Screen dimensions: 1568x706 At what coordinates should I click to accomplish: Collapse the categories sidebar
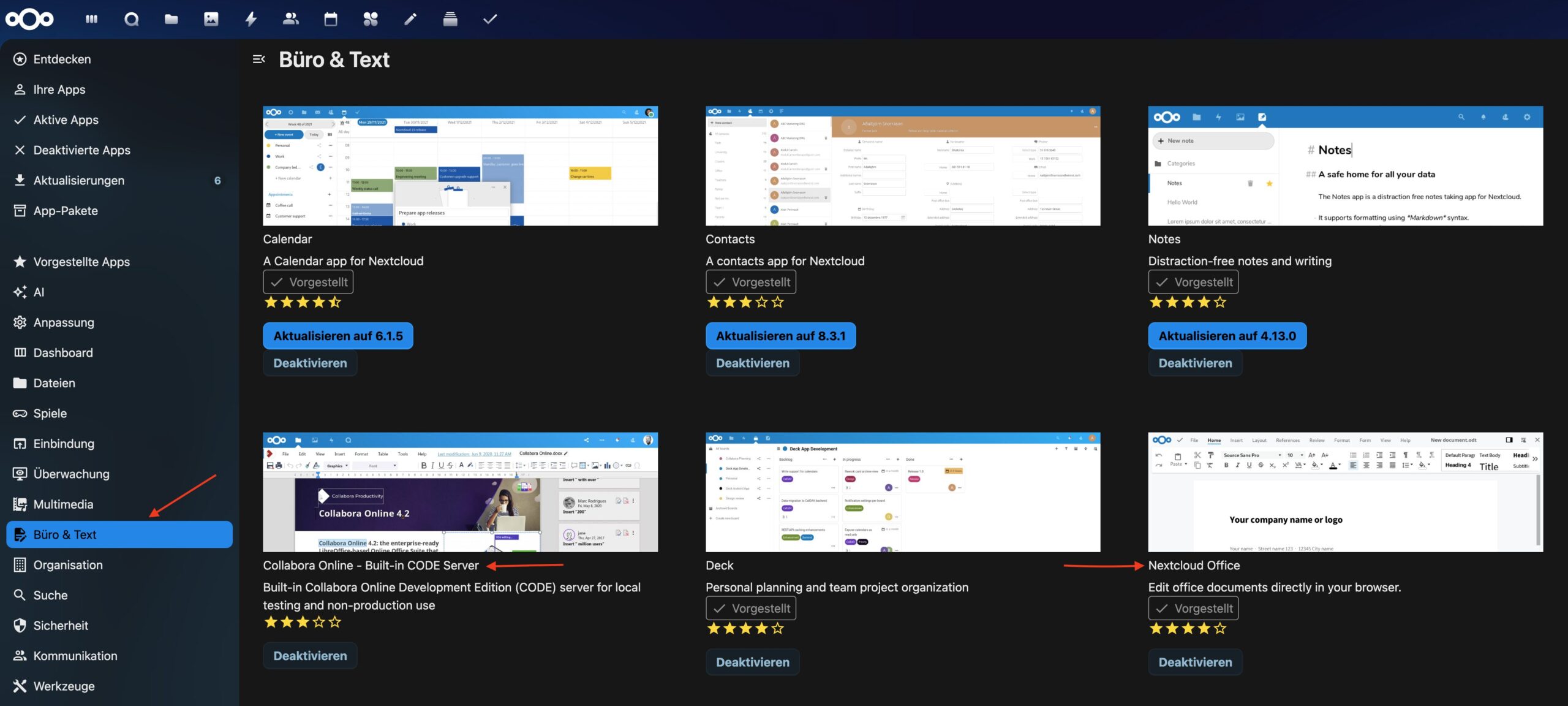click(258, 58)
